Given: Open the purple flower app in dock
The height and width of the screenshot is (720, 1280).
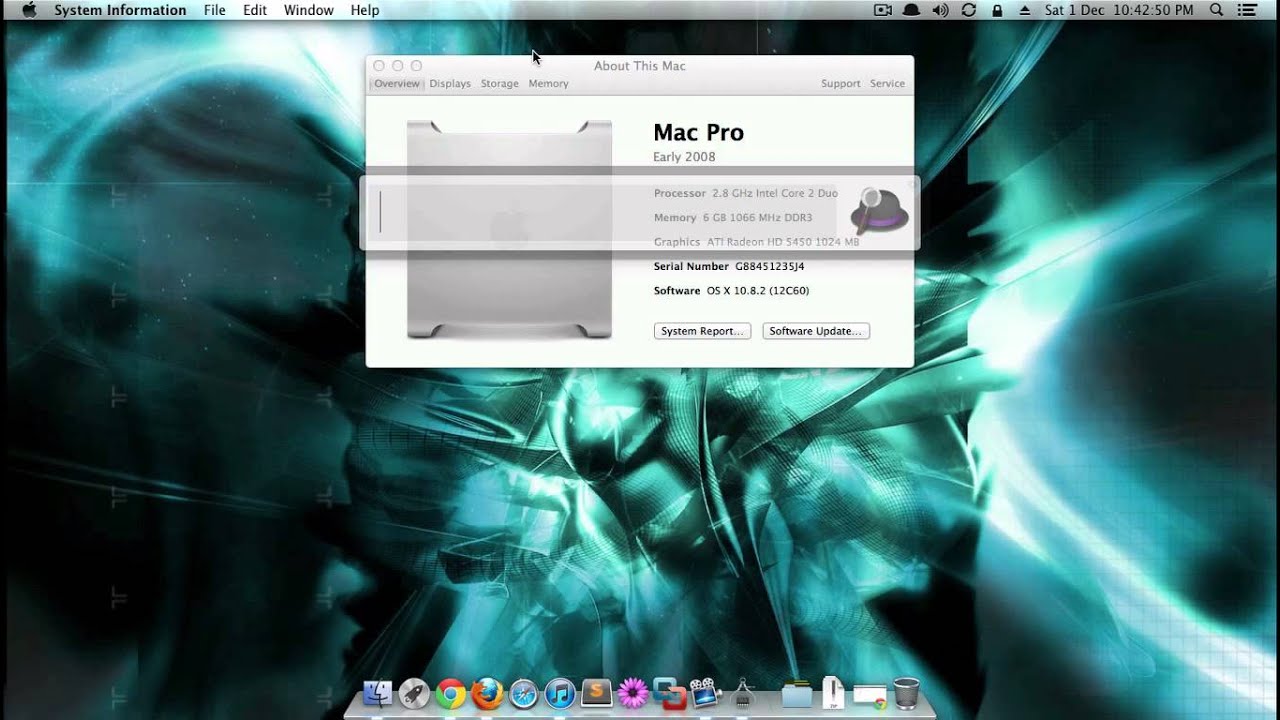Looking at the screenshot, I should click(633, 692).
